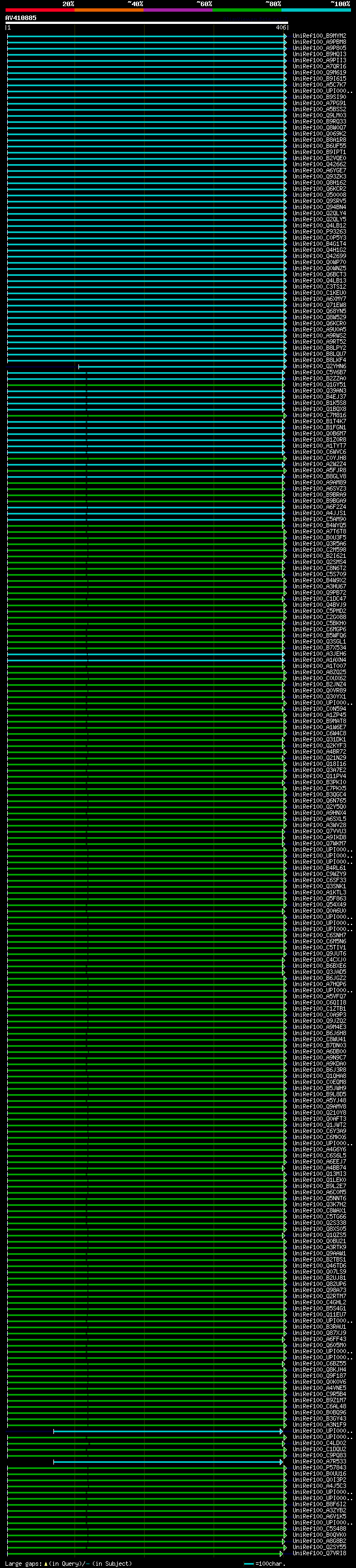Select hit label UniRef100_P93263

(x=319, y=231)
